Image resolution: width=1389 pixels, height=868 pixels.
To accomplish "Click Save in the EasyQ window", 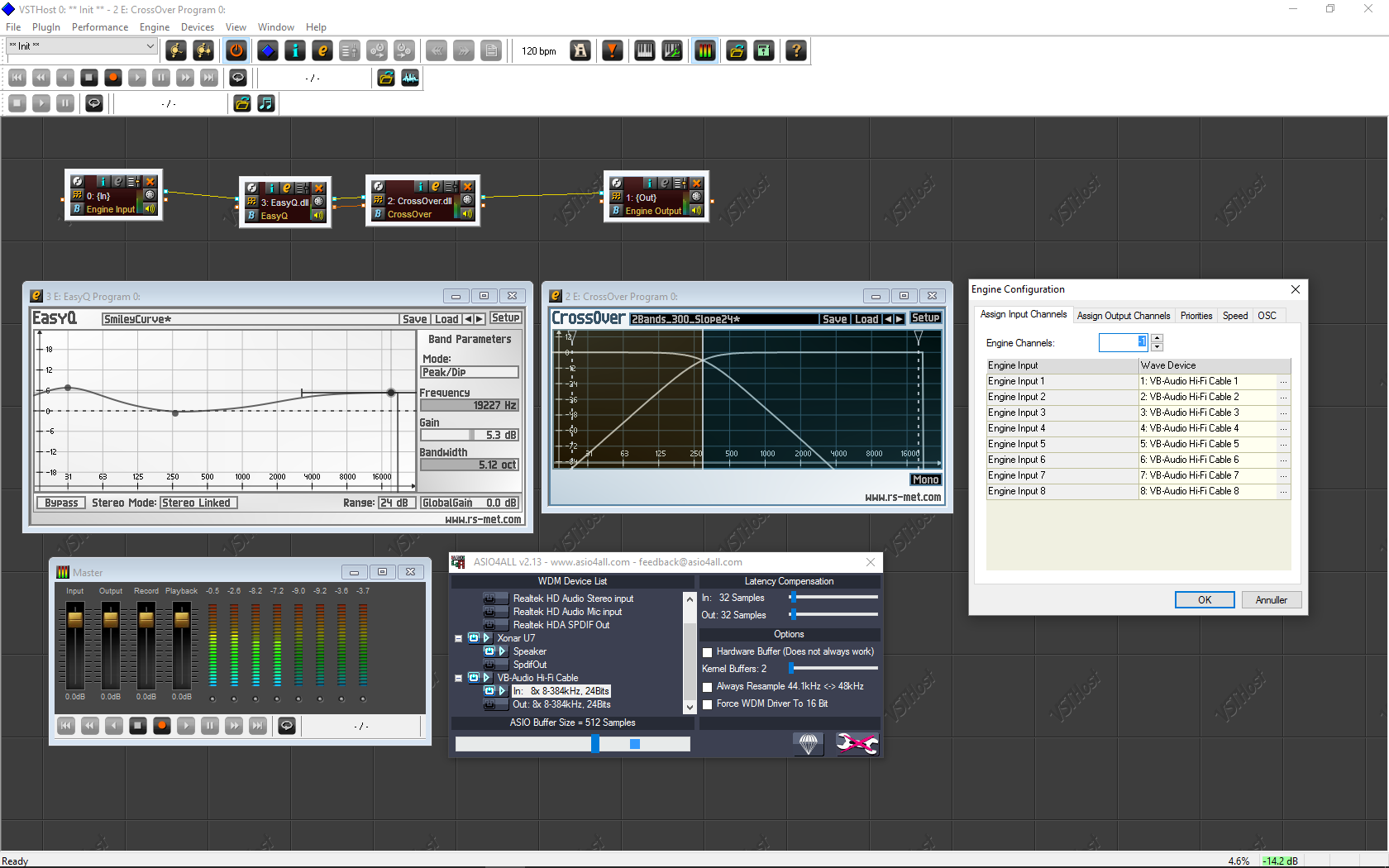I will pyautogui.click(x=415, y=319).
